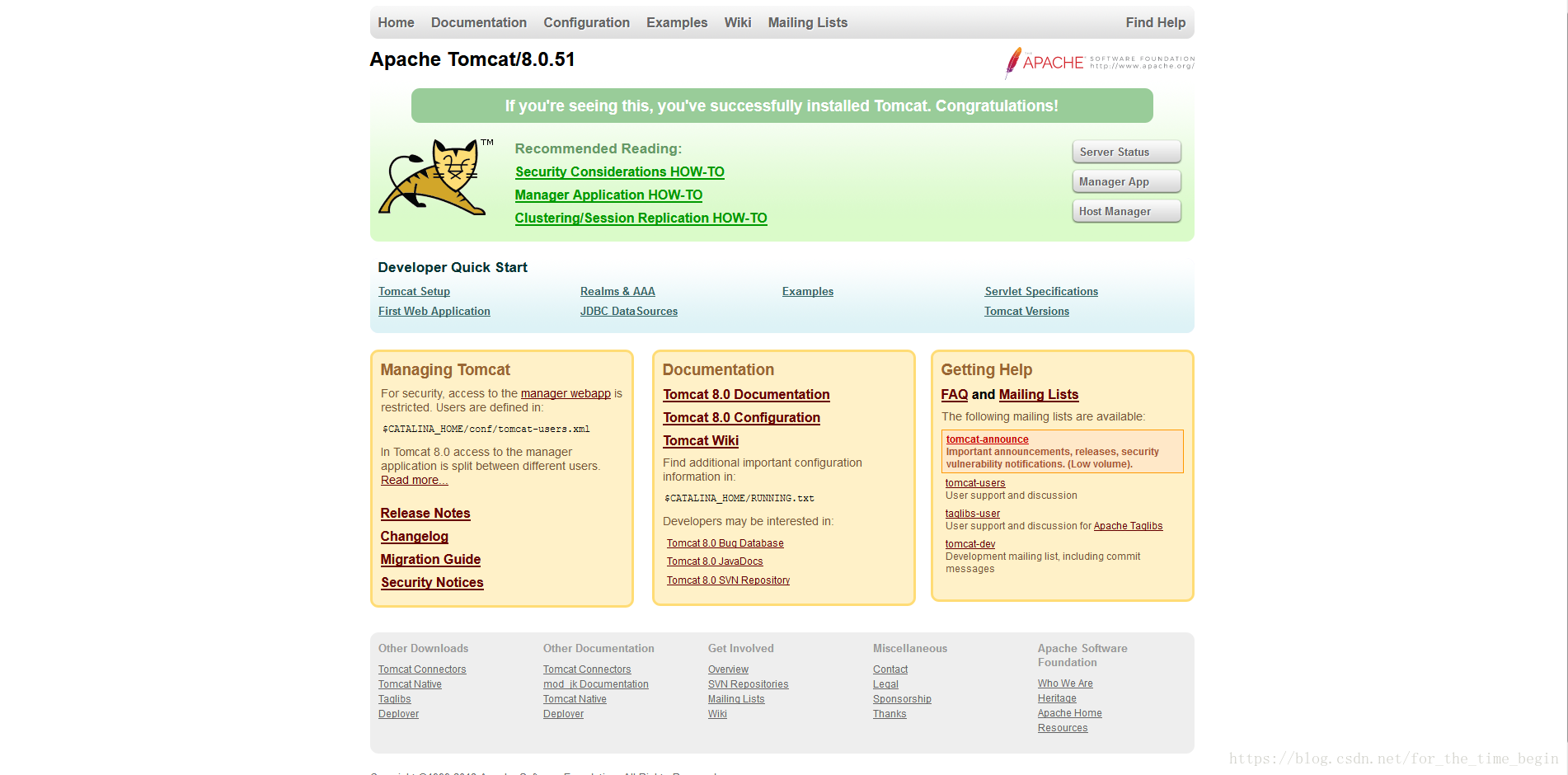The height and width of the screenshot is (775, 1568).
Task: Open Contact under Miscellaneous
Action: tap(890, 669)
